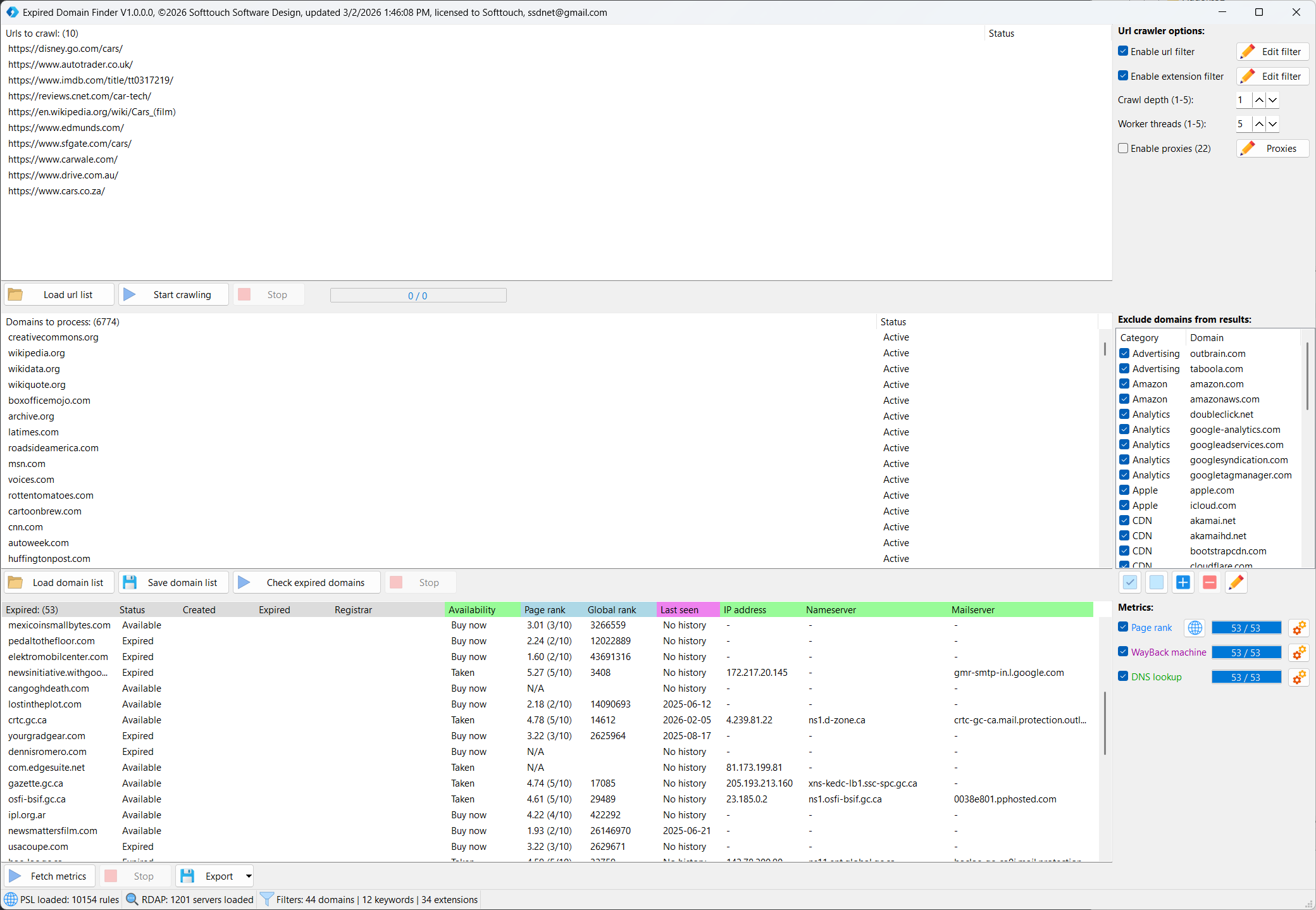Open Page rank gear settings
The height and width of the screenshot is (910, 1316).
(x=1299, y=628)
